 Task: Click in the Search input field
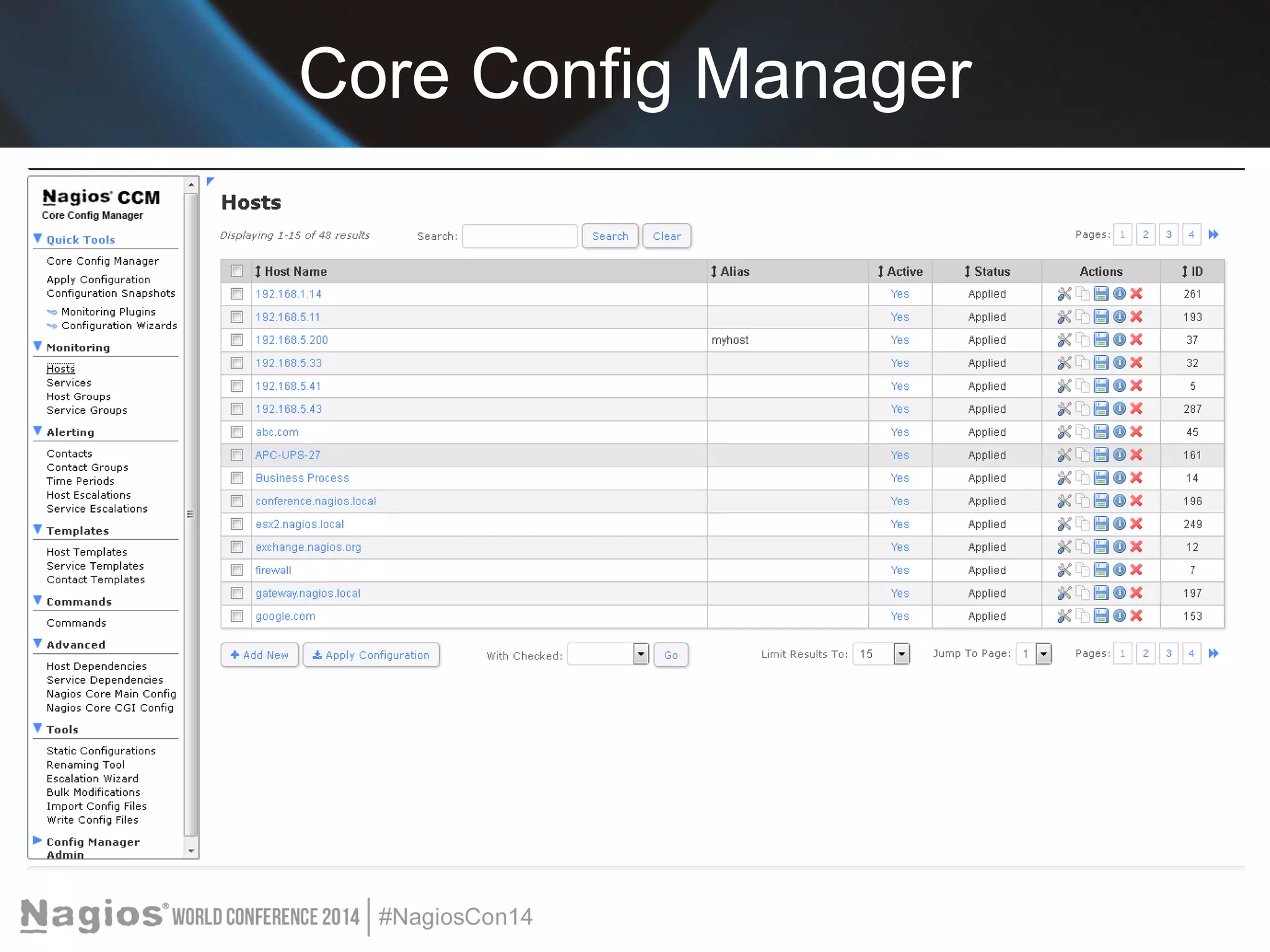520,236
